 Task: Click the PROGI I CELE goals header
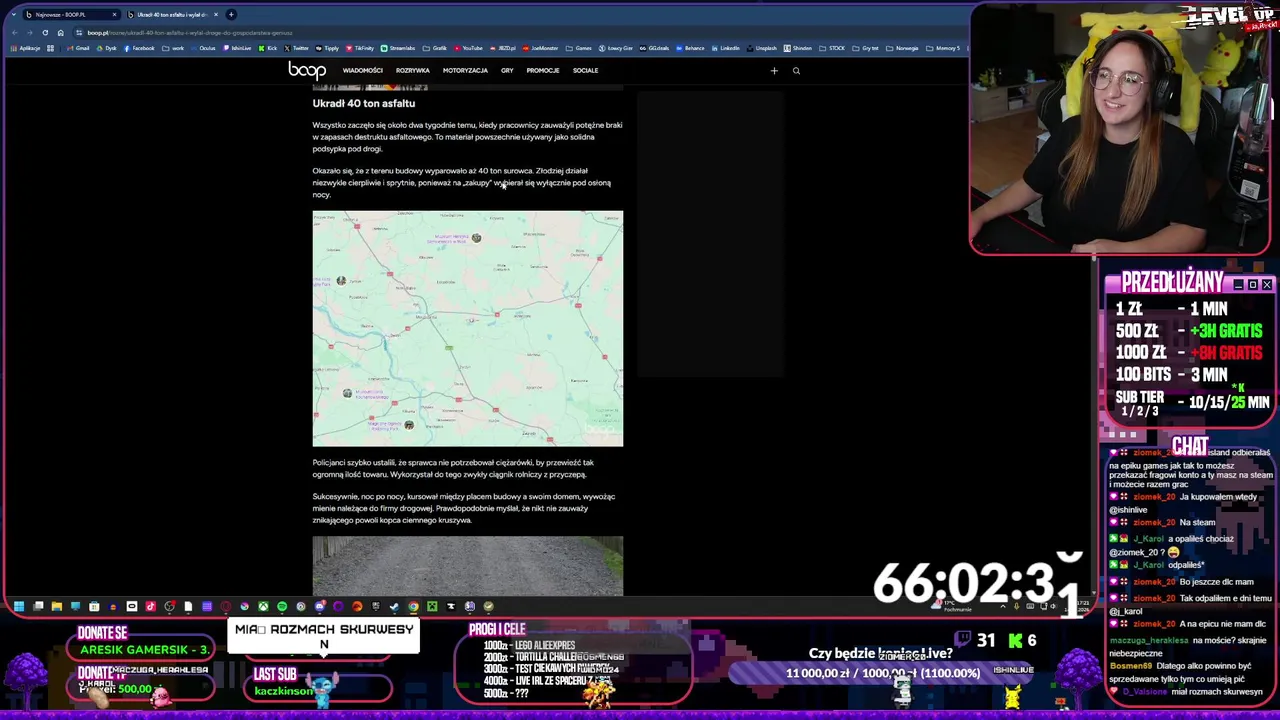pyautogui.click(x=497, y=629)
